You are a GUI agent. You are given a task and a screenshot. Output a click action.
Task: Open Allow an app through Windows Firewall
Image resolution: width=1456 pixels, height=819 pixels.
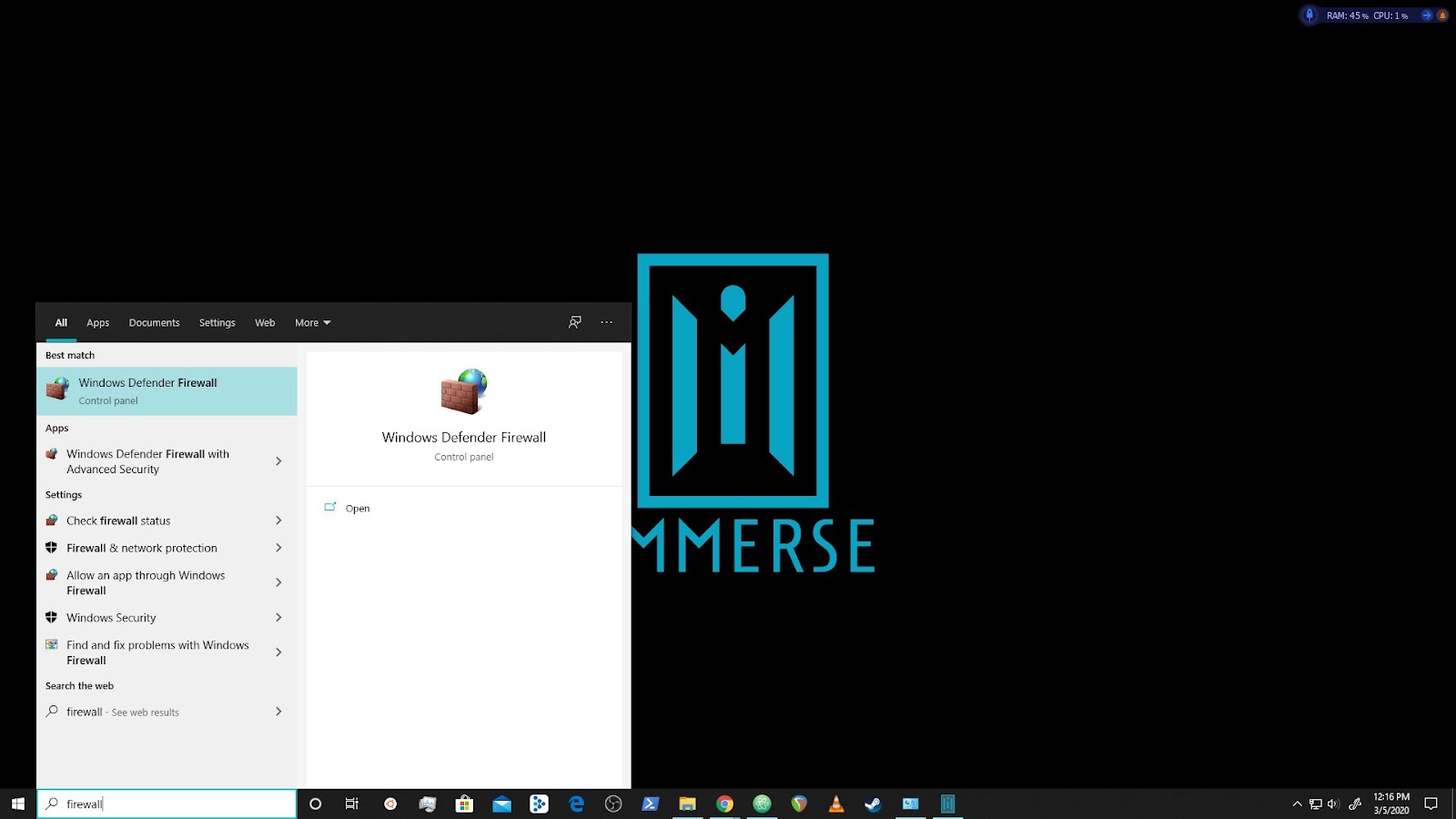[x=146, y=582]
